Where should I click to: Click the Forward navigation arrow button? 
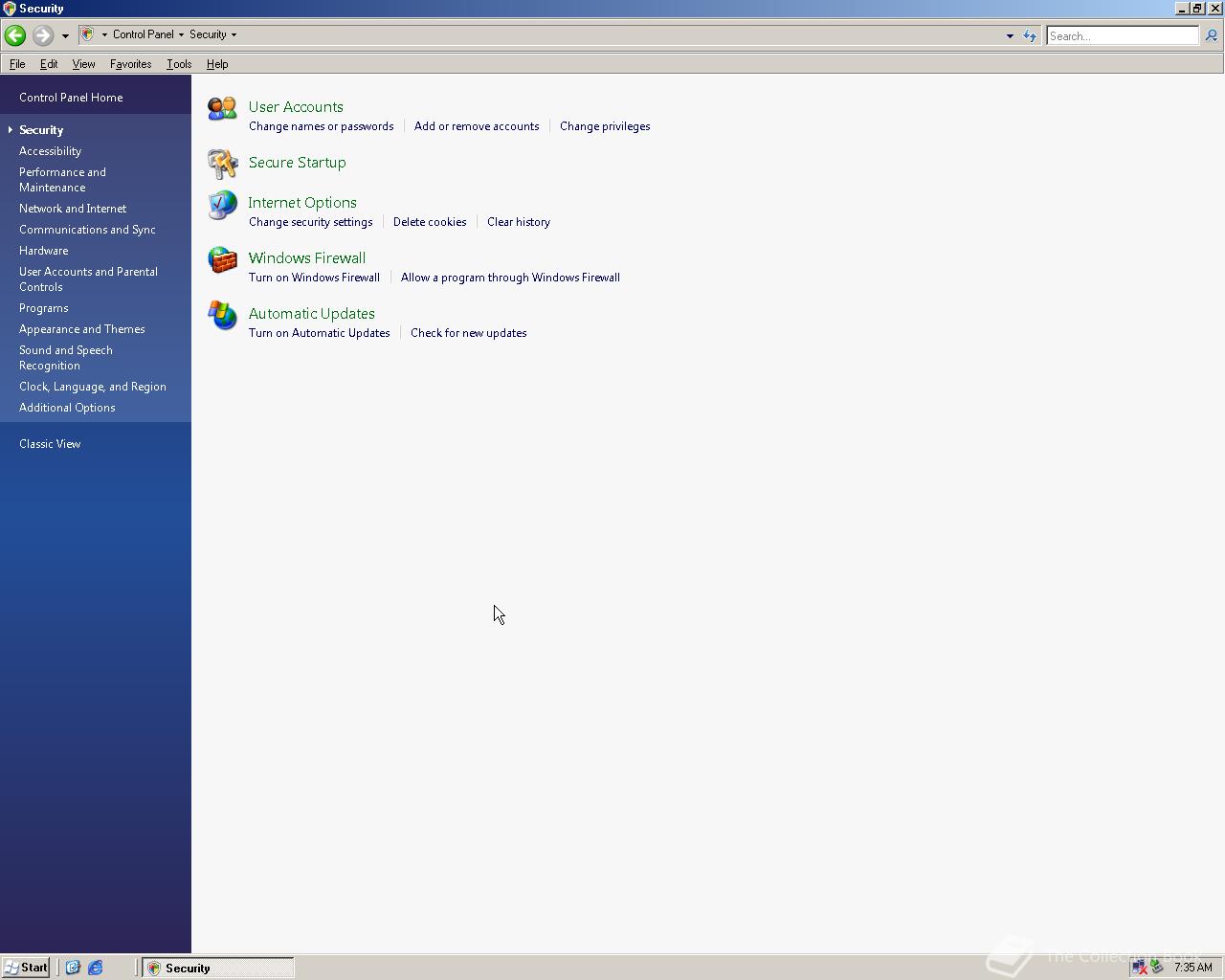[42, 35]
